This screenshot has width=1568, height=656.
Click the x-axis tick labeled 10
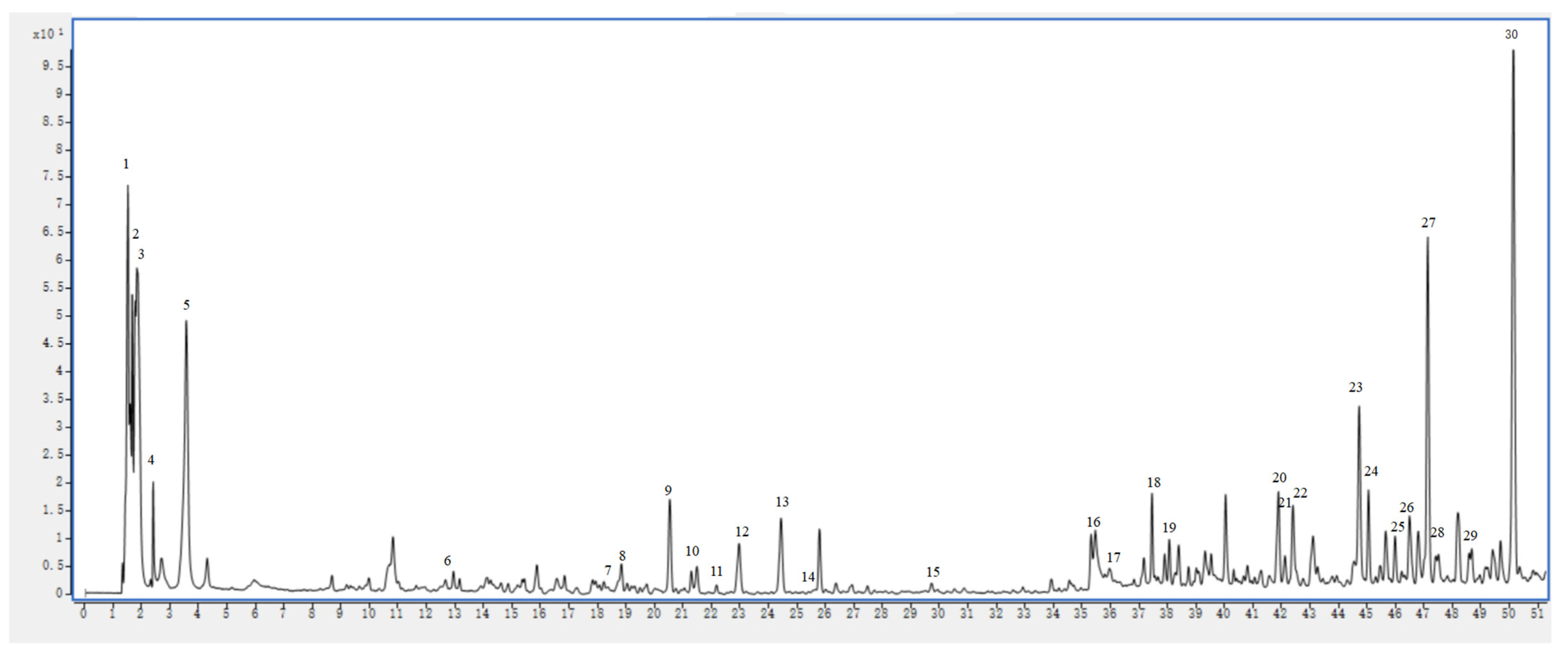(x=368, y=614)
